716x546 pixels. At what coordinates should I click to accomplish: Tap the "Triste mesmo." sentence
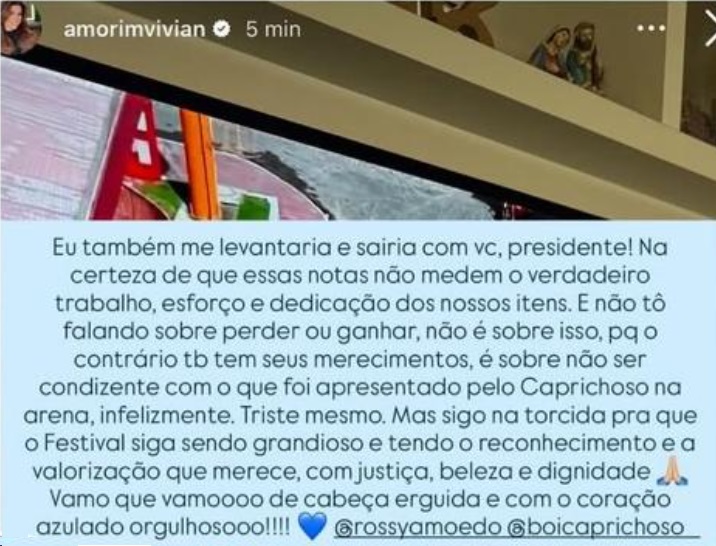point(313,416)
